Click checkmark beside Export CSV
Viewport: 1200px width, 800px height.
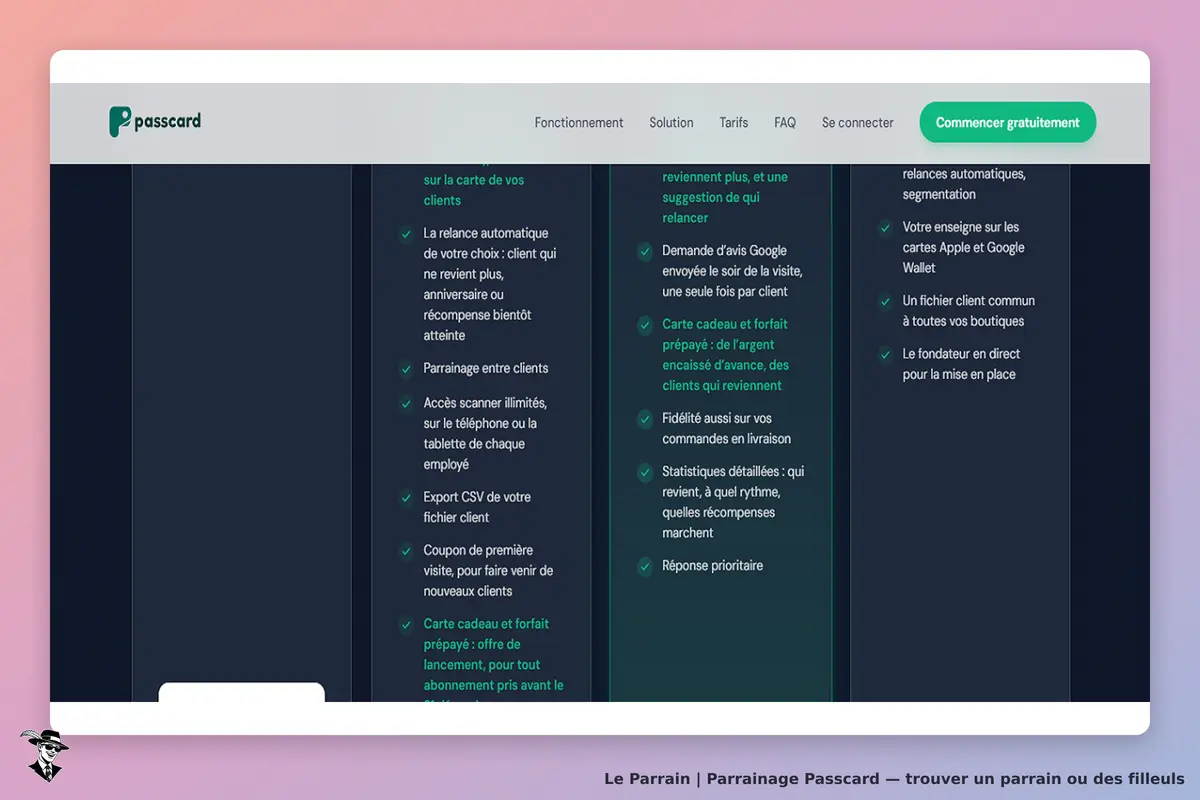[406, 498]
